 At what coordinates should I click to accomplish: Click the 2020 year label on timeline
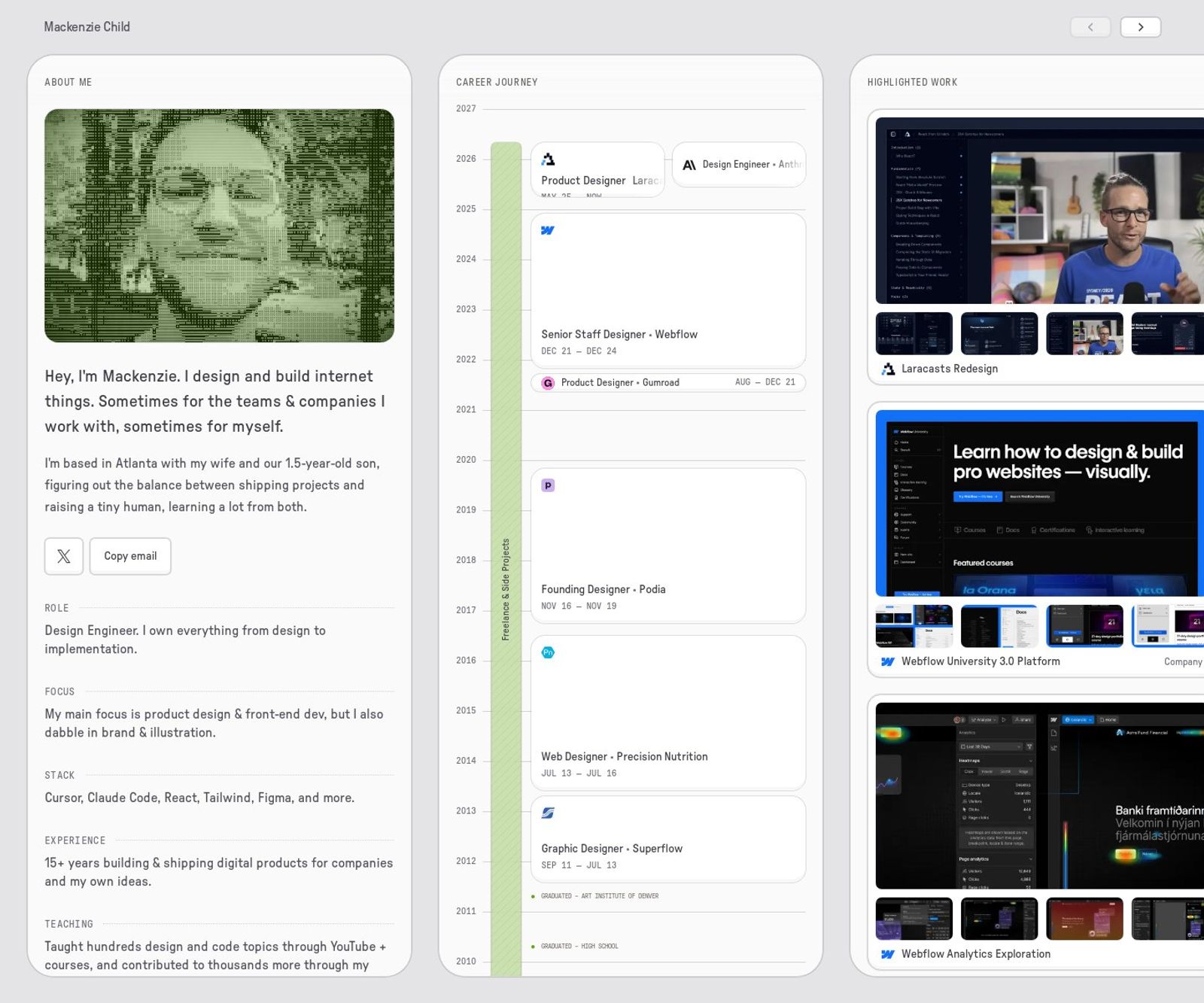point(466,460)
